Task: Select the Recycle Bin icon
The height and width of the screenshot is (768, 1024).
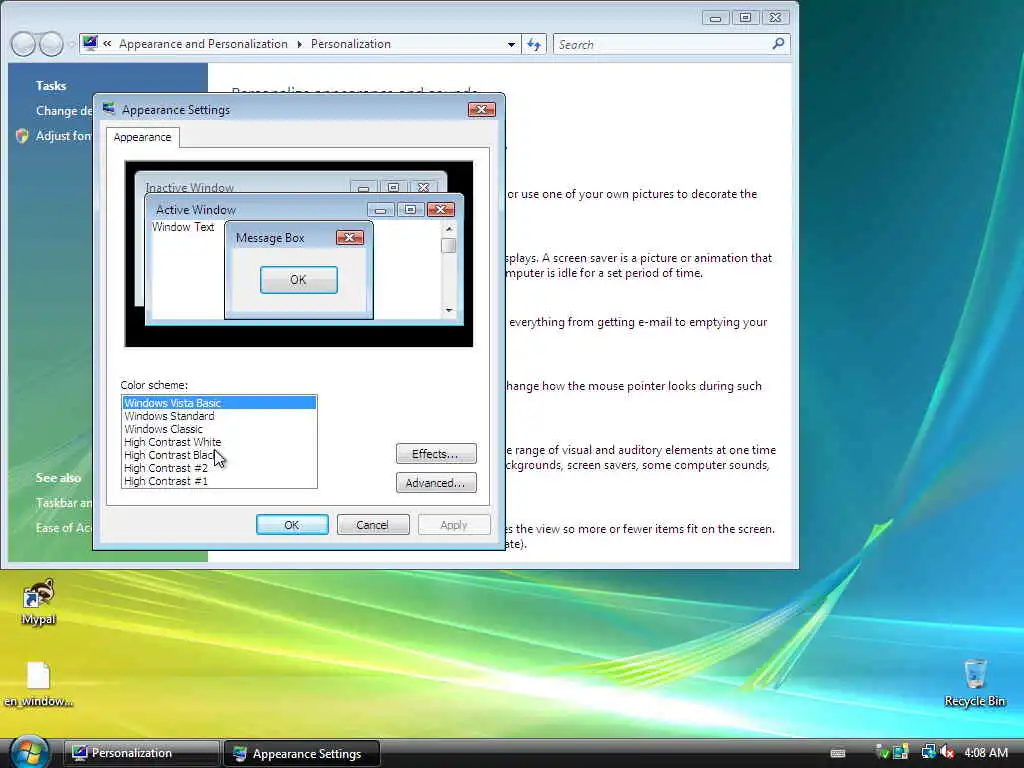Action: 975,683
